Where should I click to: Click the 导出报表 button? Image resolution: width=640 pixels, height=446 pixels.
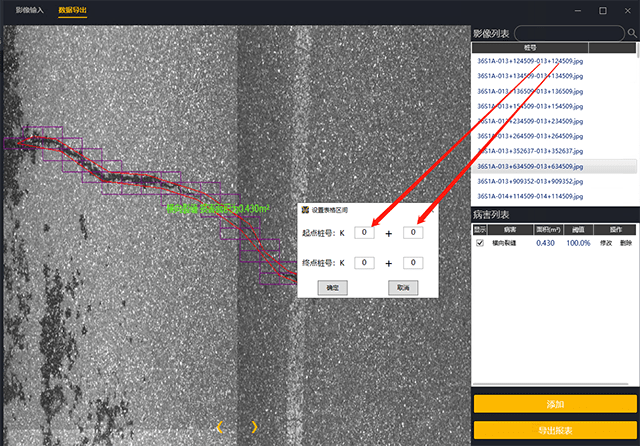(555, 431)
